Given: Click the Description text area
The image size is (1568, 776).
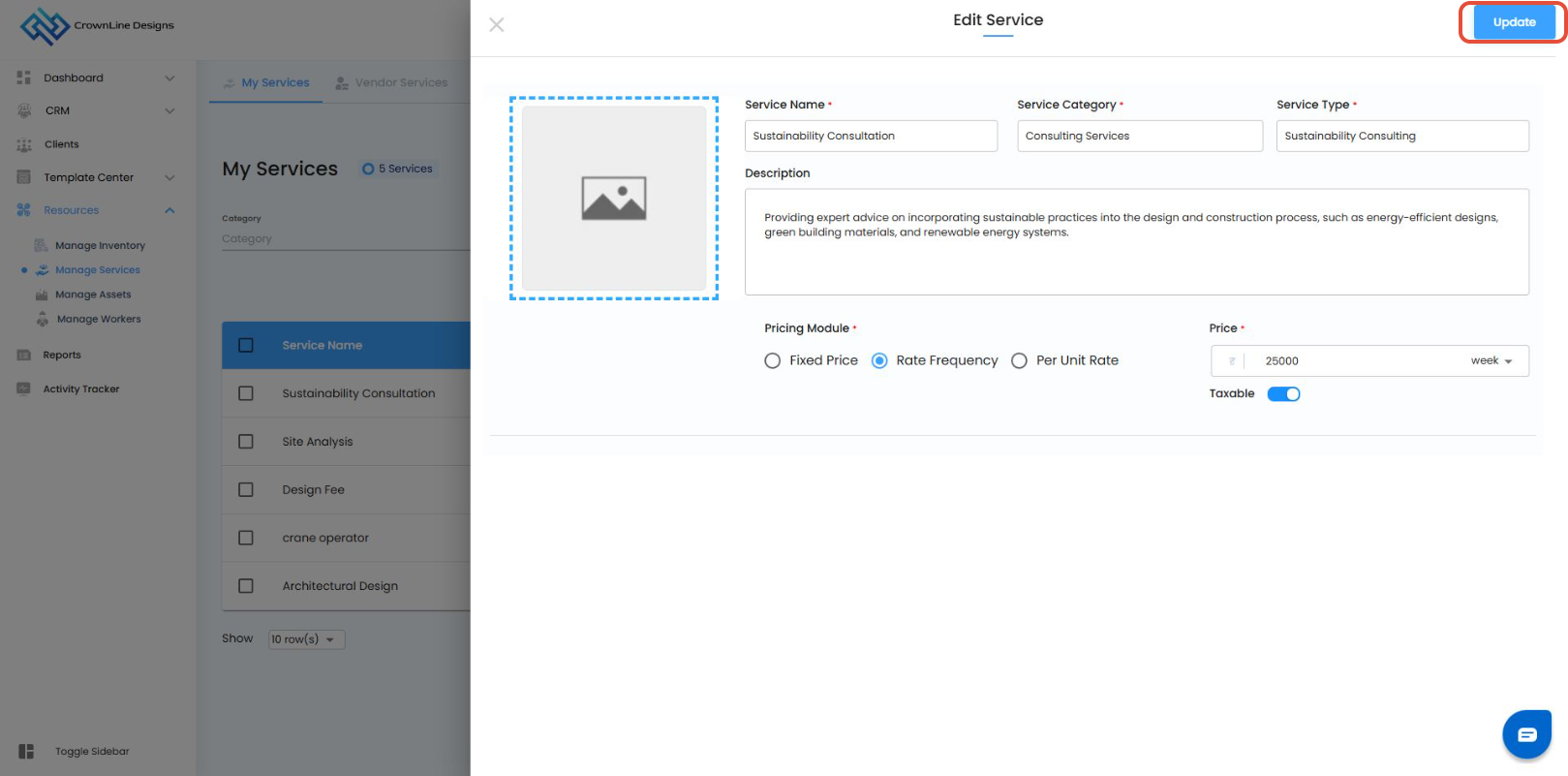Looking at the screenshot, I should pyautogui.click(x=1137, y=242).
